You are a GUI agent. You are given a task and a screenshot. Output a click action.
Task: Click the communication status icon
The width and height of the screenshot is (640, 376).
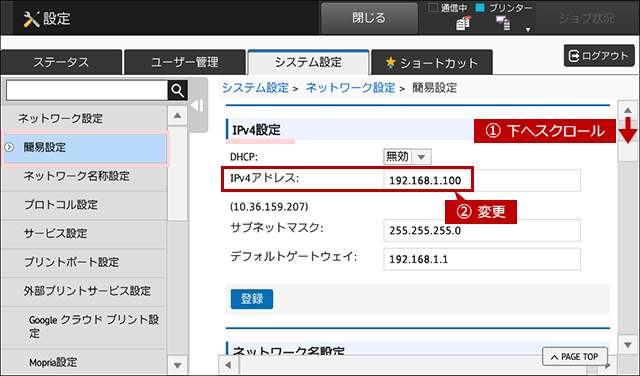point(463,23)
